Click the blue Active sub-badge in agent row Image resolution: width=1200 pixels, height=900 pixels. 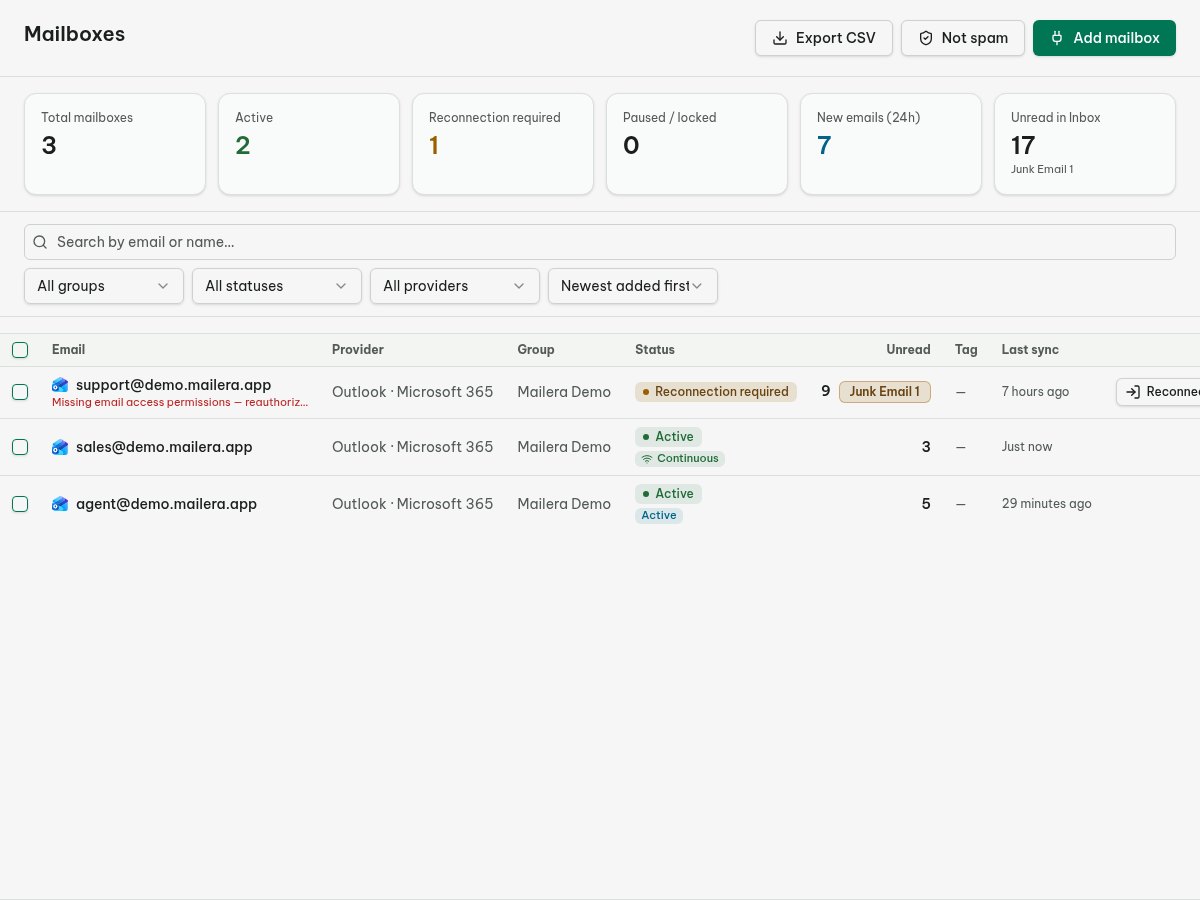(659, 516)
